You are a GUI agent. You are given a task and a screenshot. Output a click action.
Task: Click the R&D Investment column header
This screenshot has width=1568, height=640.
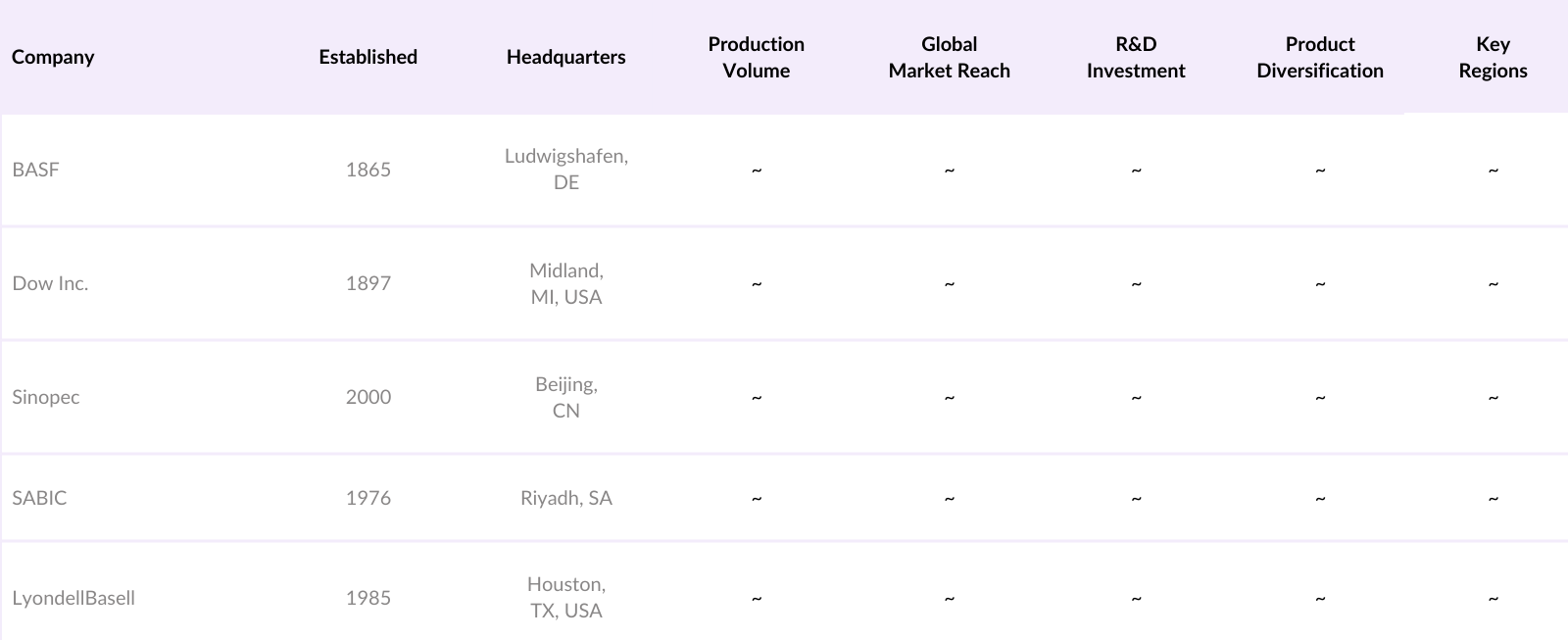click(x=1135, y=57)
